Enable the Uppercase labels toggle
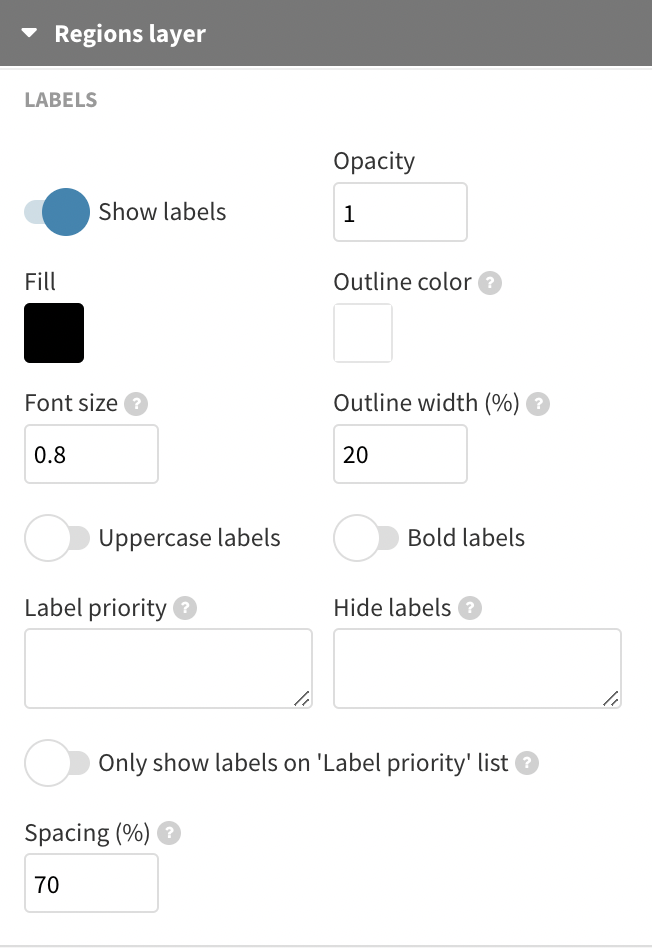The image size is (652, 948). click(57, 538)
